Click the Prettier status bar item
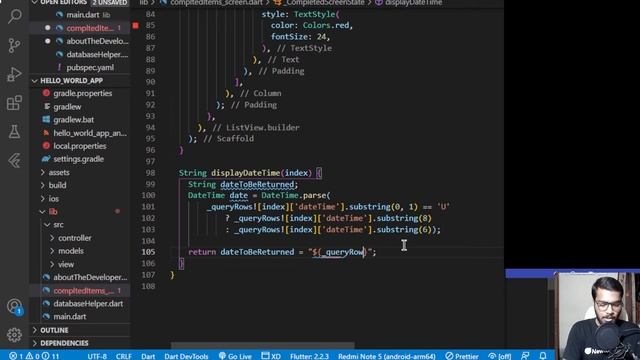640x360 pixels. pos(462,356)
